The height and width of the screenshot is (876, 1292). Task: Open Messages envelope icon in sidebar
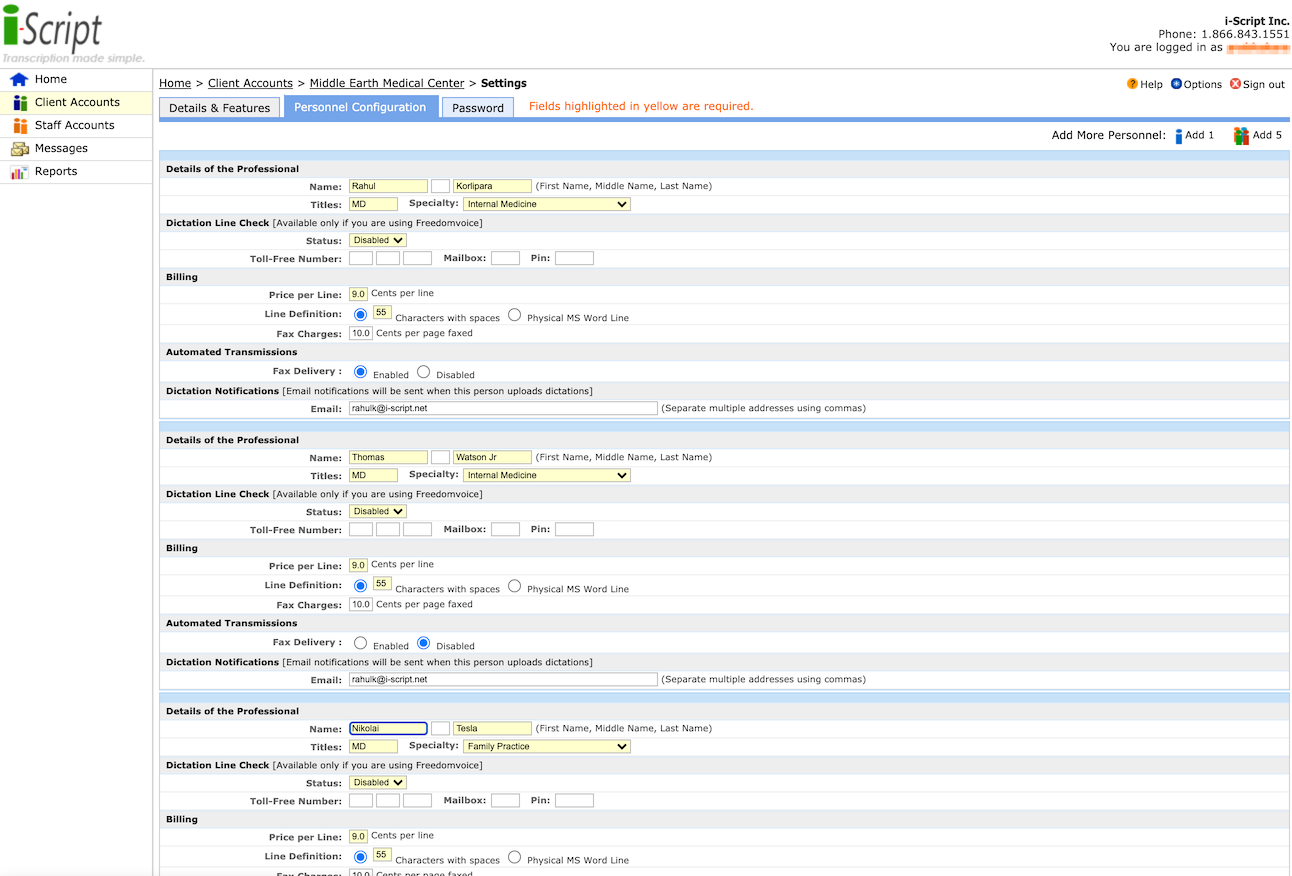tap(19, 149)
